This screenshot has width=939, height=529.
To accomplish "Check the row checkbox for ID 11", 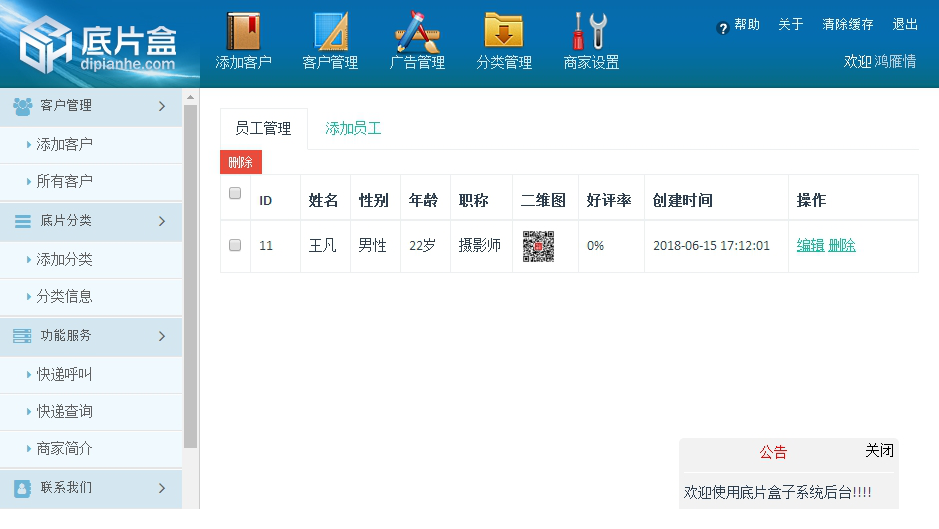I will tap(235, 245).
